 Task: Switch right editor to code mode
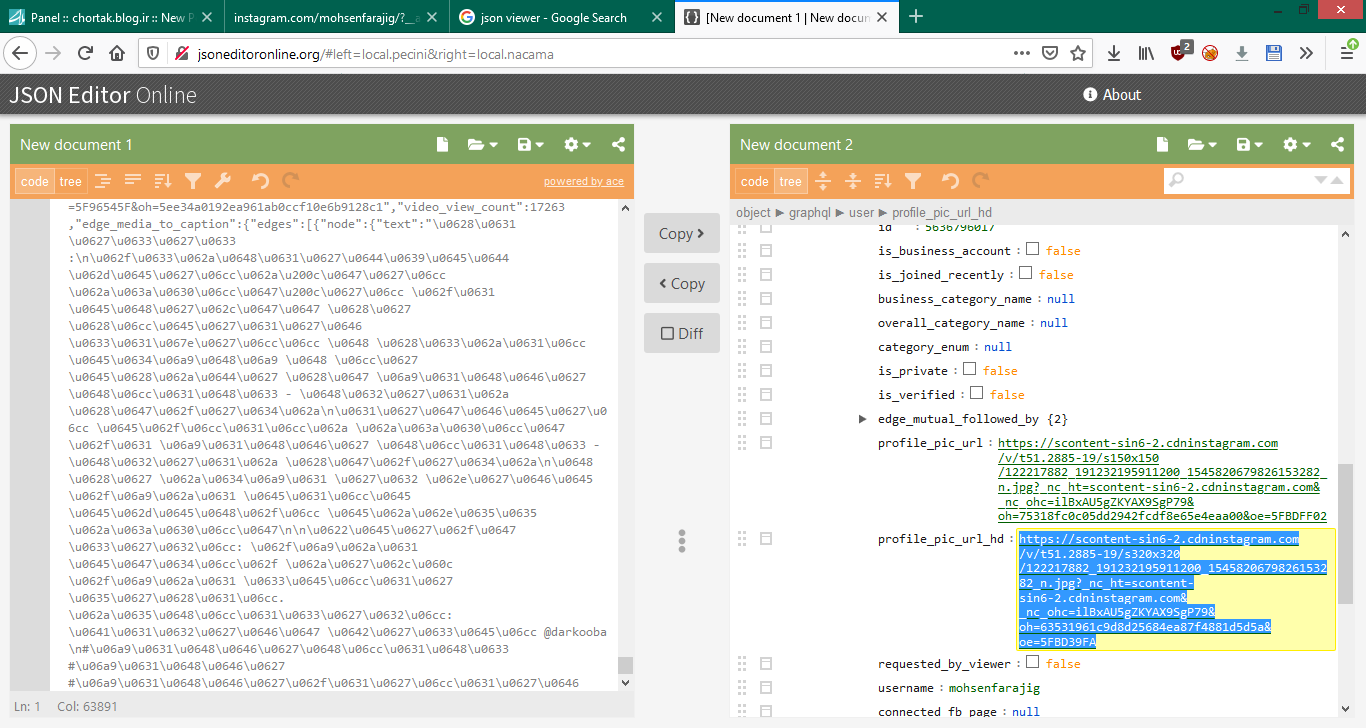(755, 181)
